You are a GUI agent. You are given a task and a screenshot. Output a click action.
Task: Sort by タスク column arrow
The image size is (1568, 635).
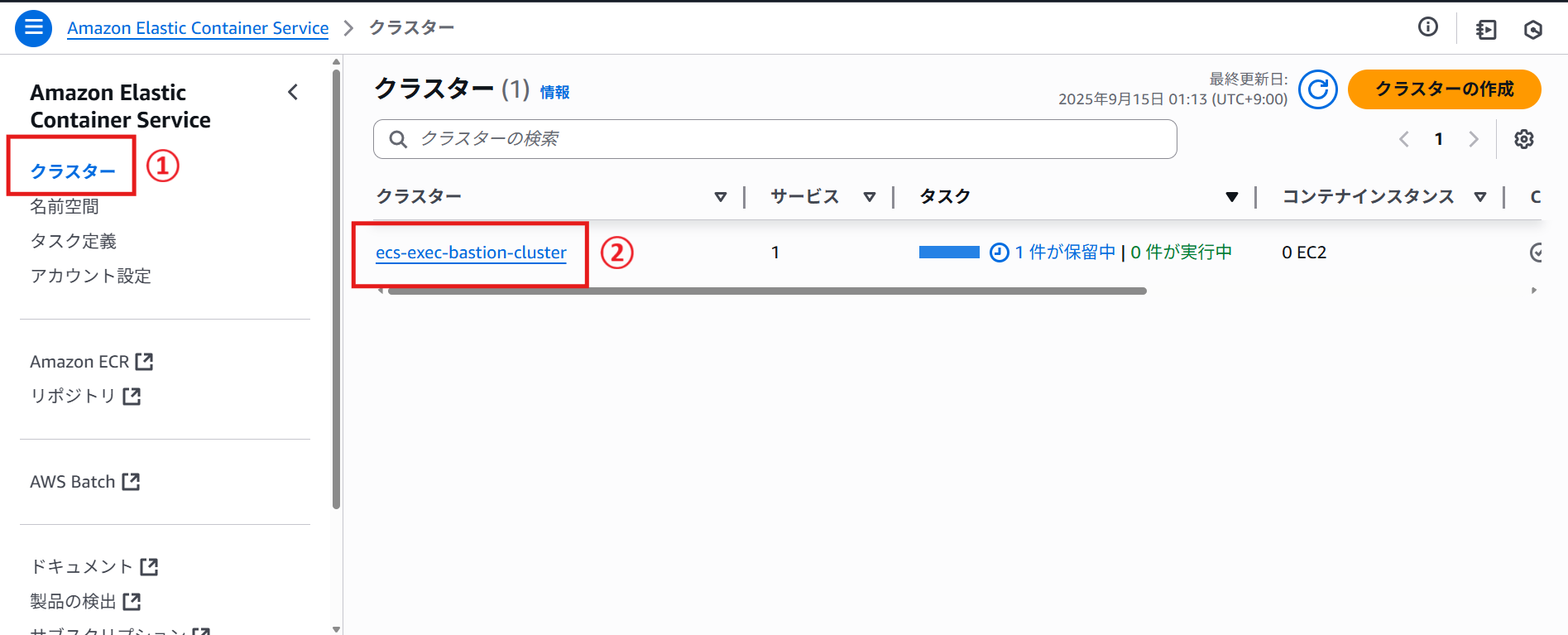tap(1232, 197)
